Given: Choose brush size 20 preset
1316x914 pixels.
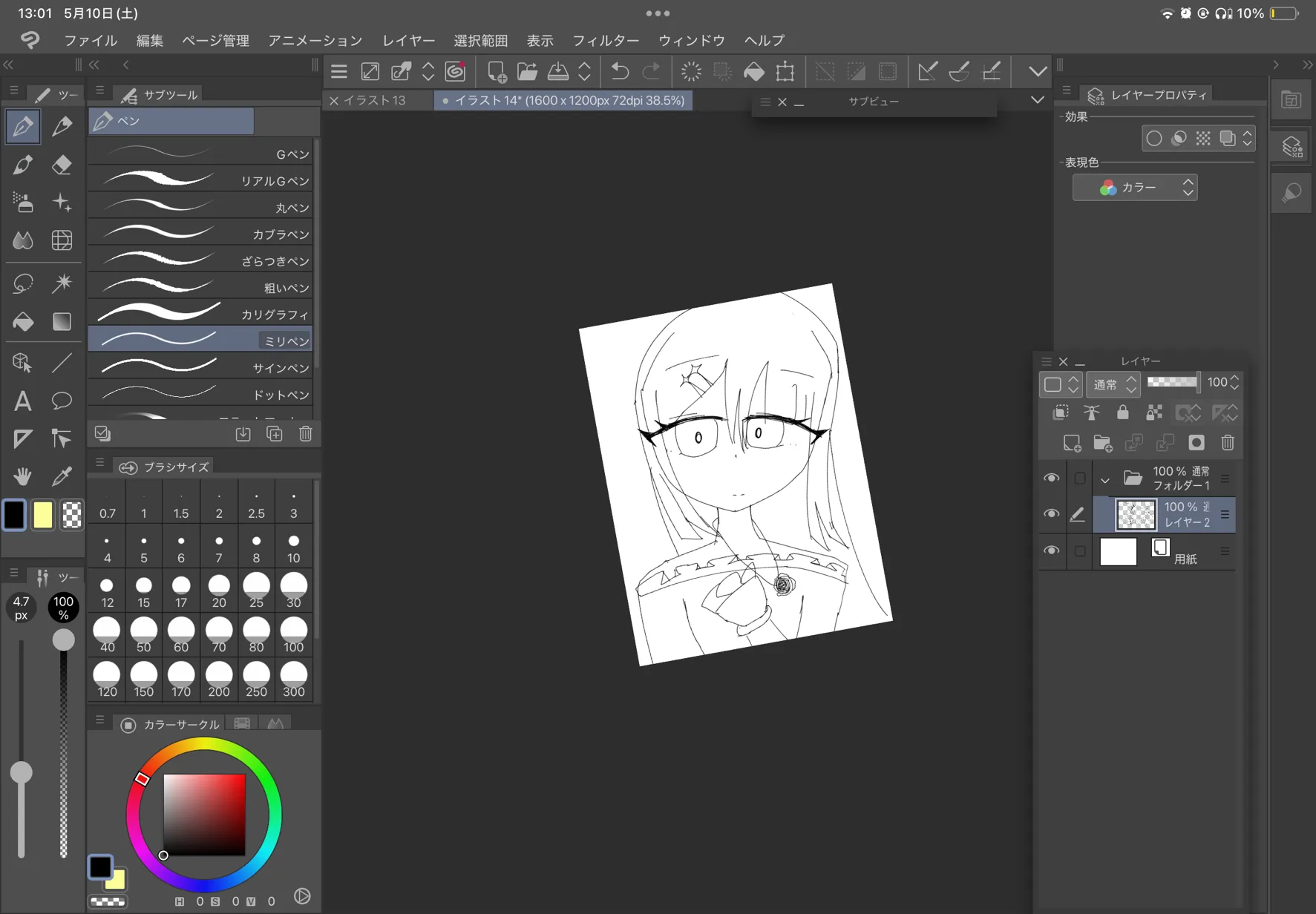Looking at the screenshot, I should (x=218, y=591).
